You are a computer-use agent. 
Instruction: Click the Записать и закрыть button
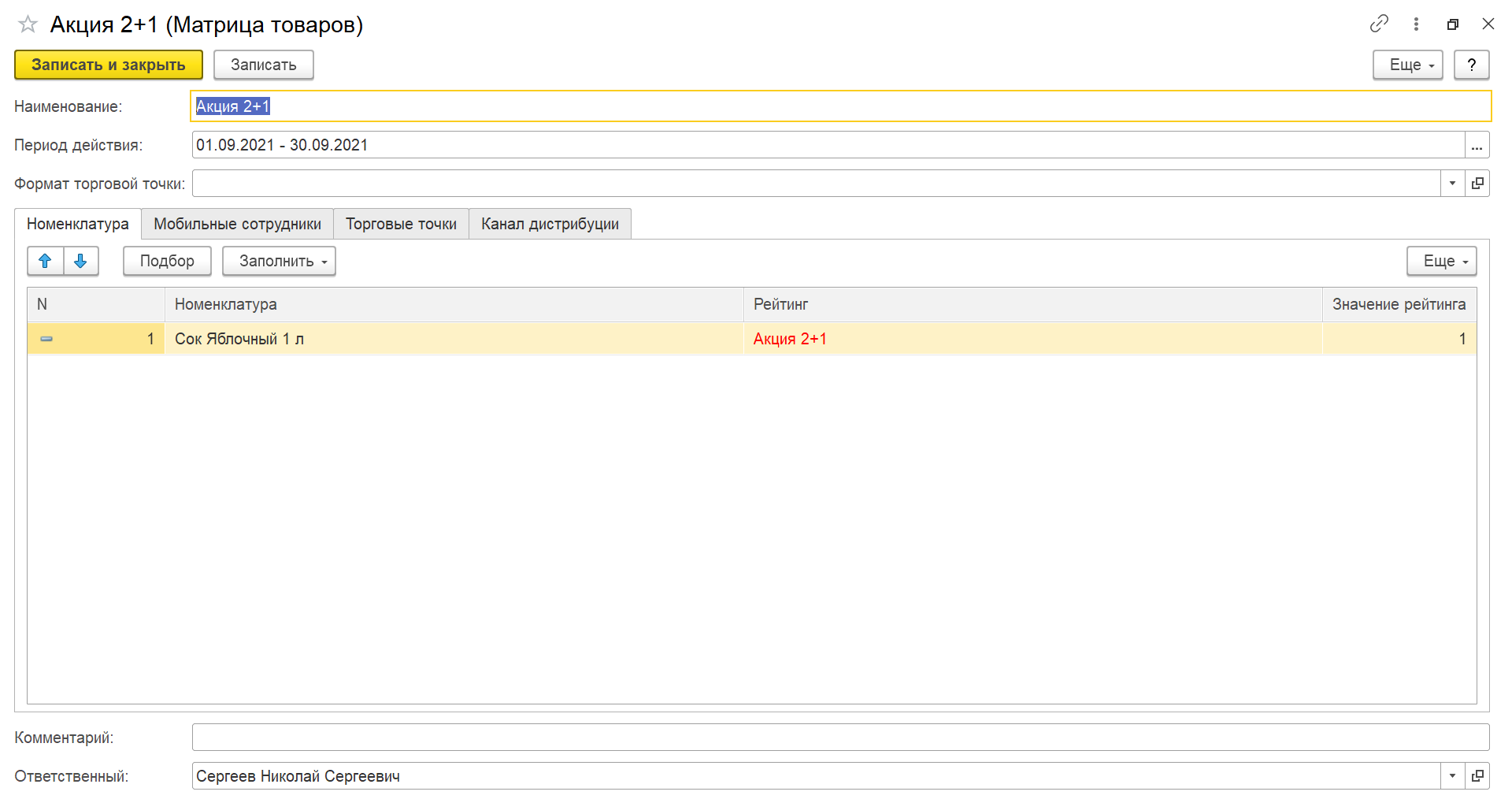pos(109,65)
